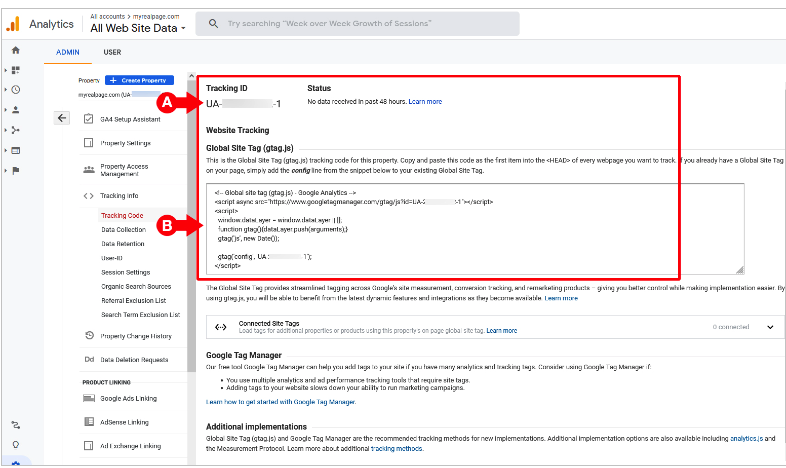Open GA4 Setup Assistant label

point(130,119)
